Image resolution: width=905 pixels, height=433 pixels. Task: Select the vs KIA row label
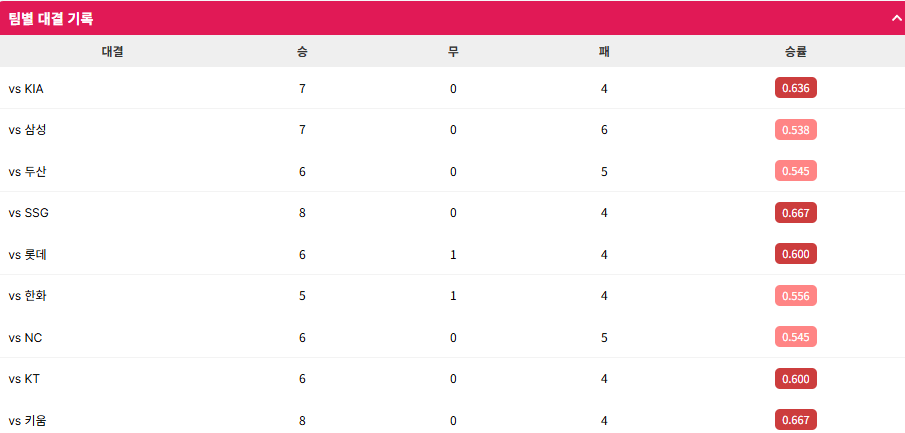(26, 89)
